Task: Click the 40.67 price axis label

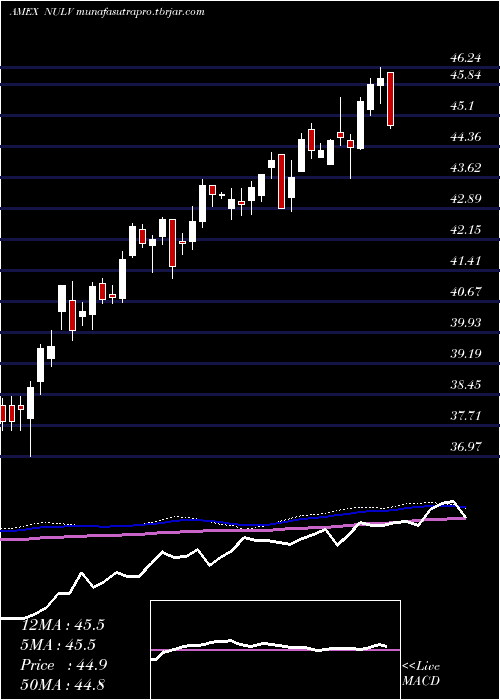Action: click(x=466, y=292)
